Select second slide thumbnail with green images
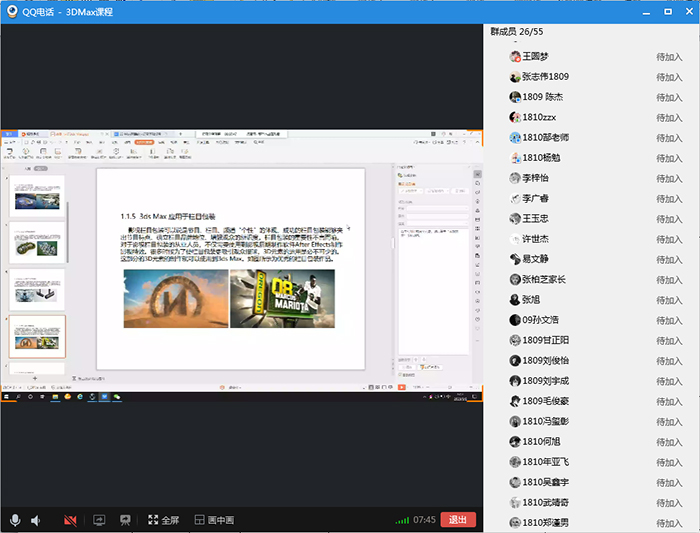 click(37, 243)
